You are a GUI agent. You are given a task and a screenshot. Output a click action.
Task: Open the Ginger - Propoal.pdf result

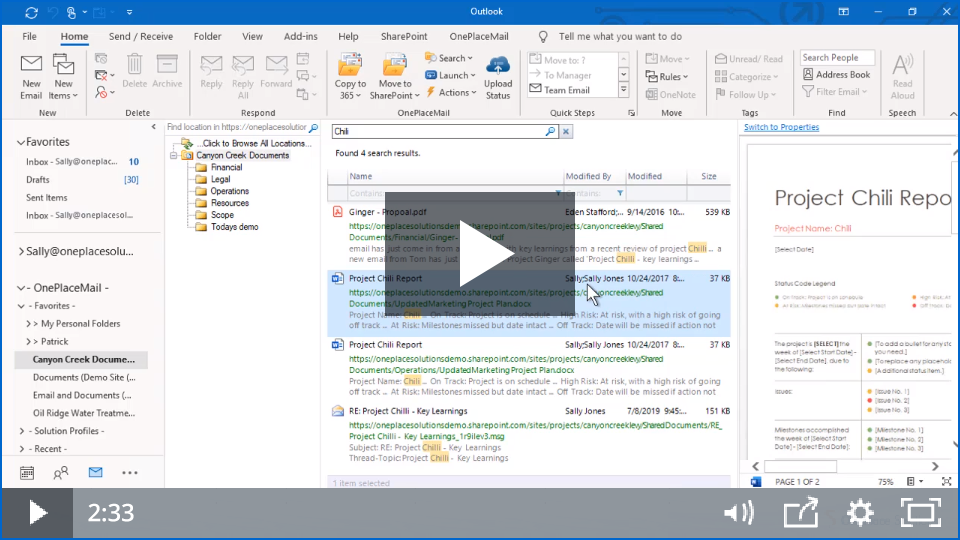[388, 212]
